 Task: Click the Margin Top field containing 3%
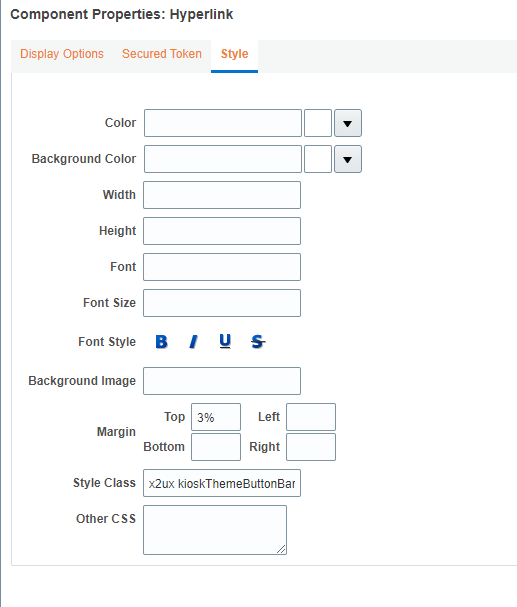(216, 417)
